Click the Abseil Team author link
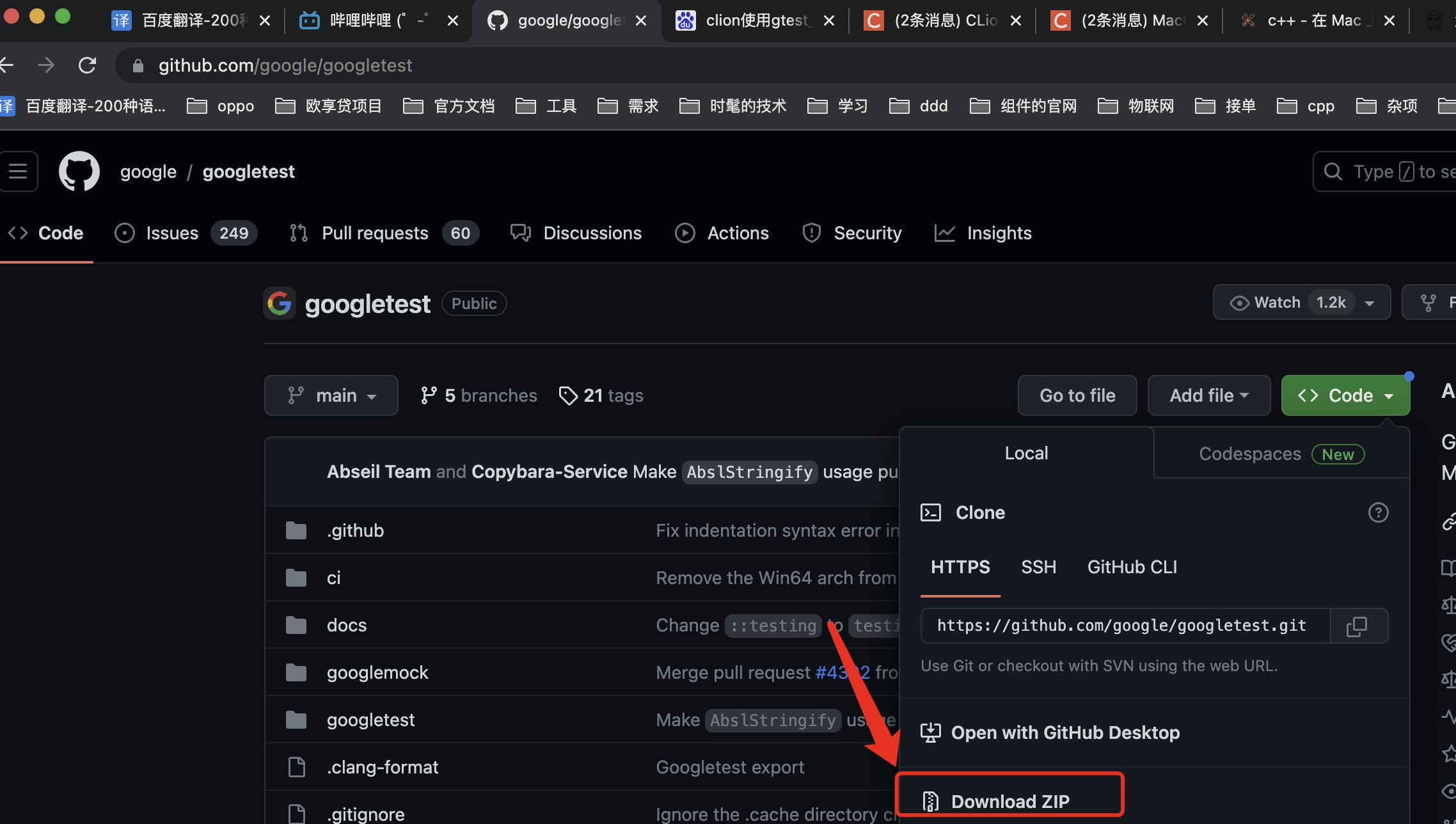Screen dimensions: 1456x824 point(379,471)
